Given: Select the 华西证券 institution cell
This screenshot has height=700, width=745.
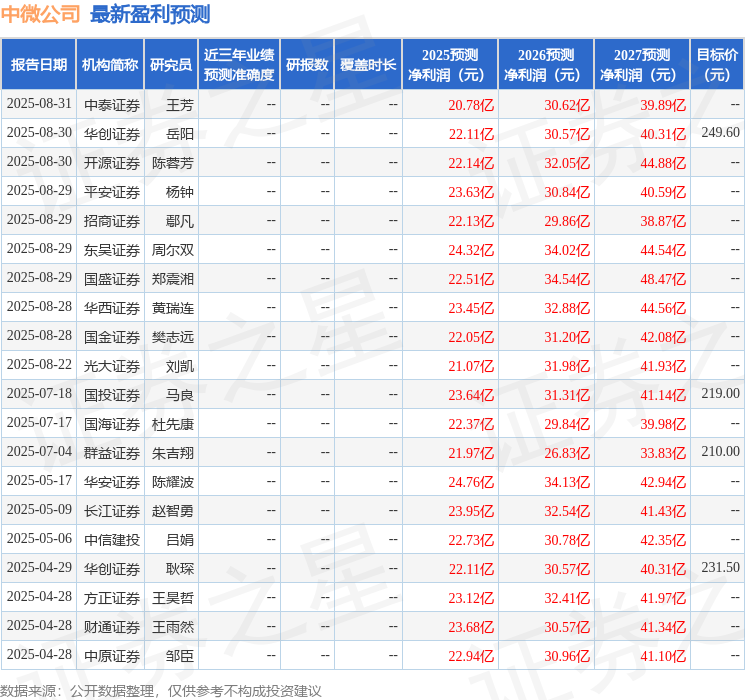Looking at the screenshot, I should [x=112, y=308].
